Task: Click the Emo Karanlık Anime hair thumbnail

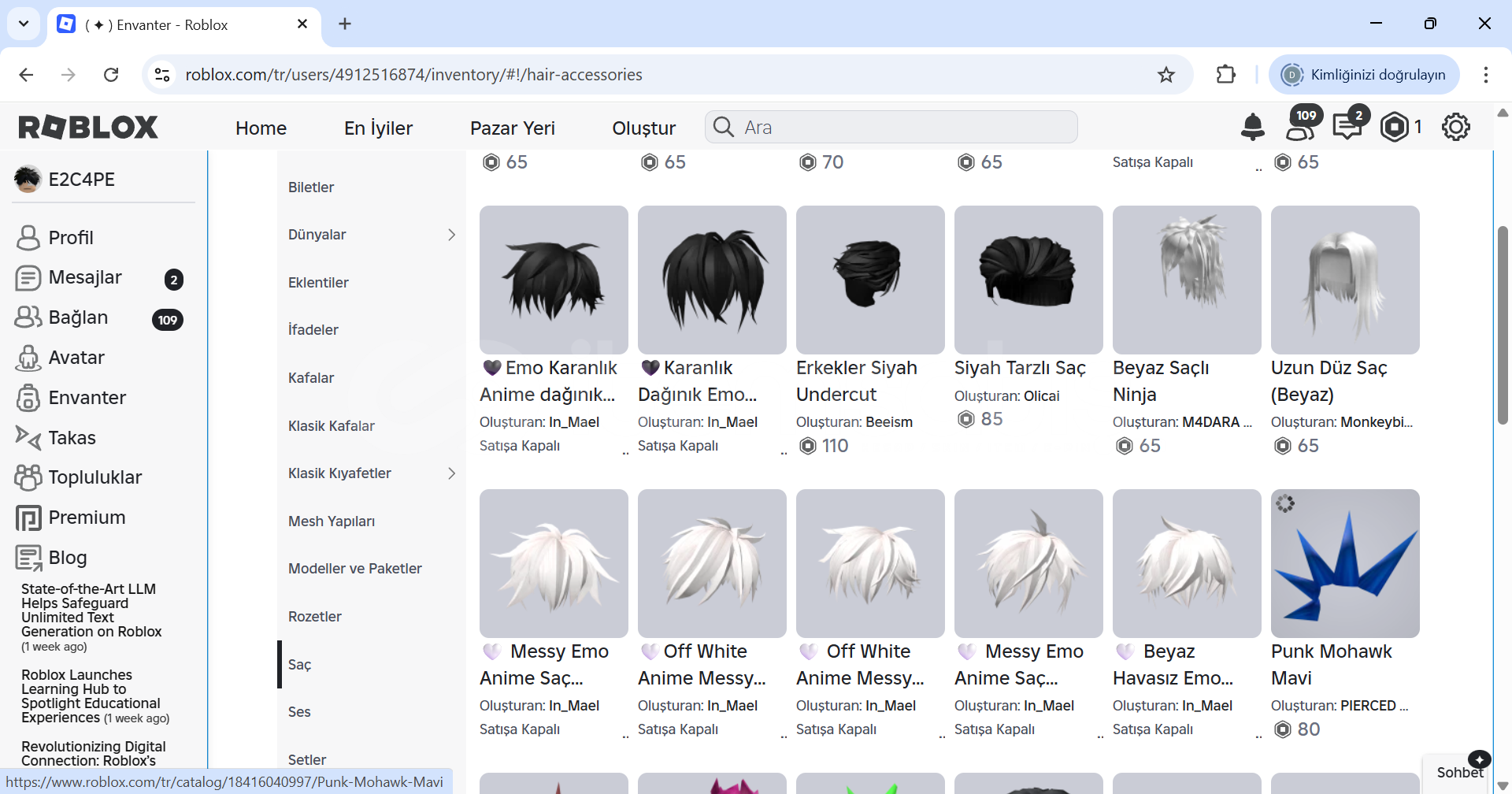Action: pyautogui.click(x=554, y=280)
